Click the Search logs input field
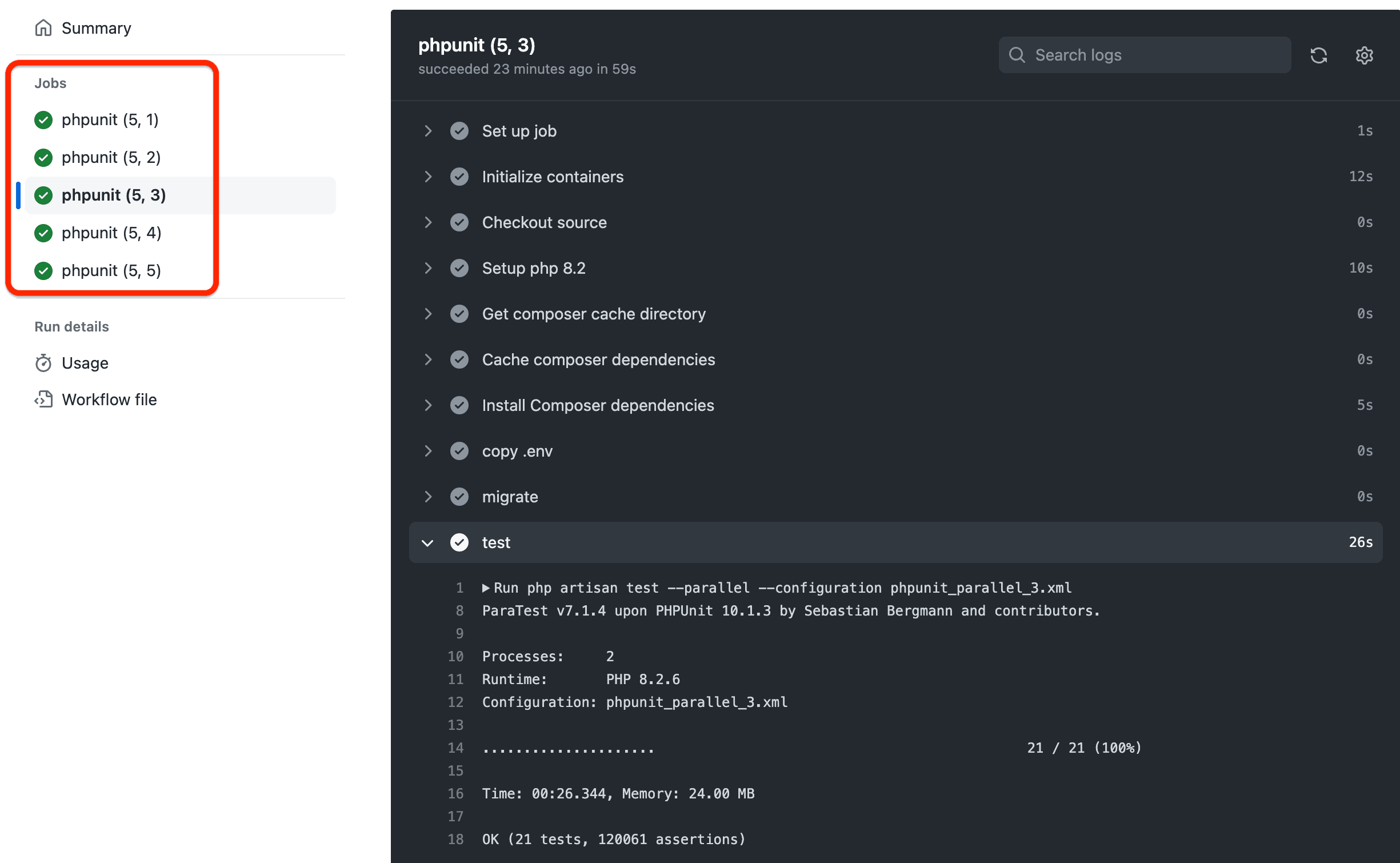 pyautogui.click(x=1143, y=55)
